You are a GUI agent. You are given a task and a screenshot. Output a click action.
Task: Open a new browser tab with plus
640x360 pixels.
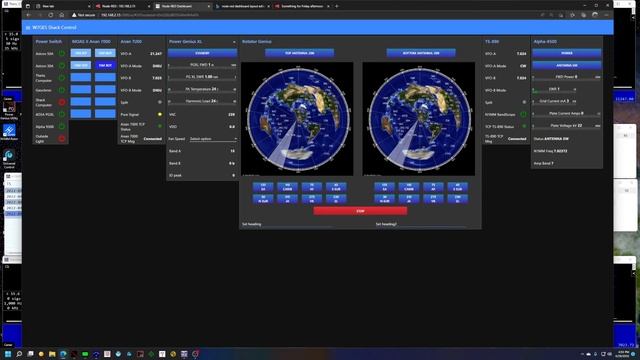[337, 6]
